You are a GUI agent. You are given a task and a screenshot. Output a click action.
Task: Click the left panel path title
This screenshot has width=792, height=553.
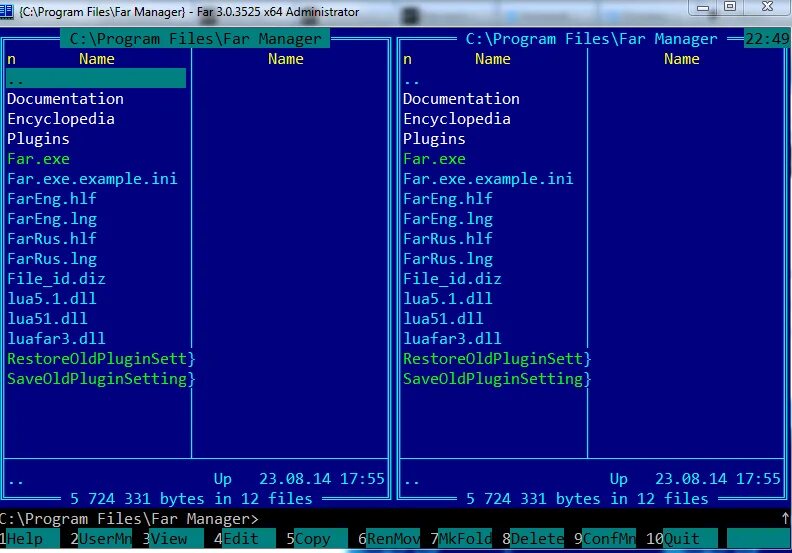[195, 38]
